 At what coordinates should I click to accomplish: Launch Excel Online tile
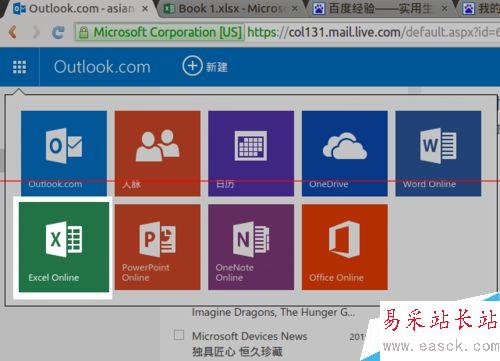64,247
